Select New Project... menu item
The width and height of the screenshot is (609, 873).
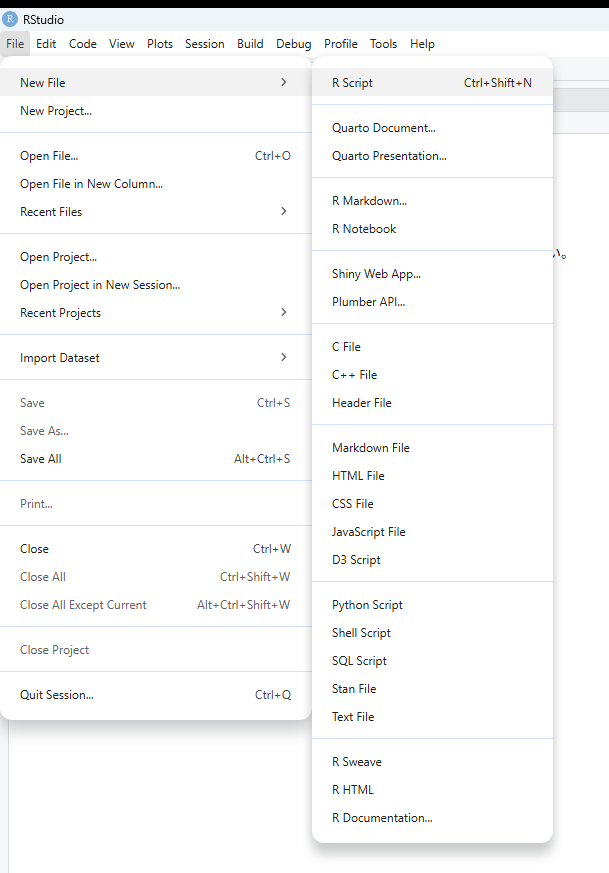click(x=56, y=111)
